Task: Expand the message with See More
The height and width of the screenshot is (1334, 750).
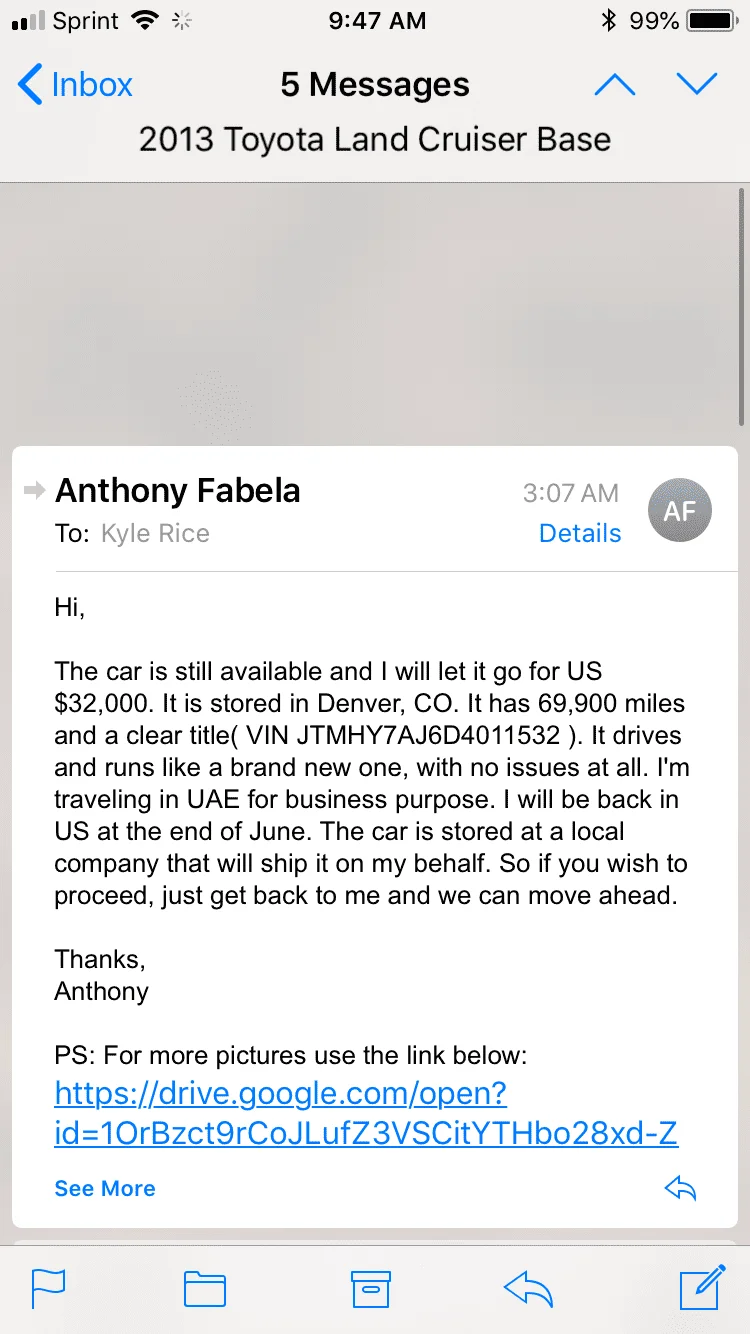Action: tap(105, 1188)
